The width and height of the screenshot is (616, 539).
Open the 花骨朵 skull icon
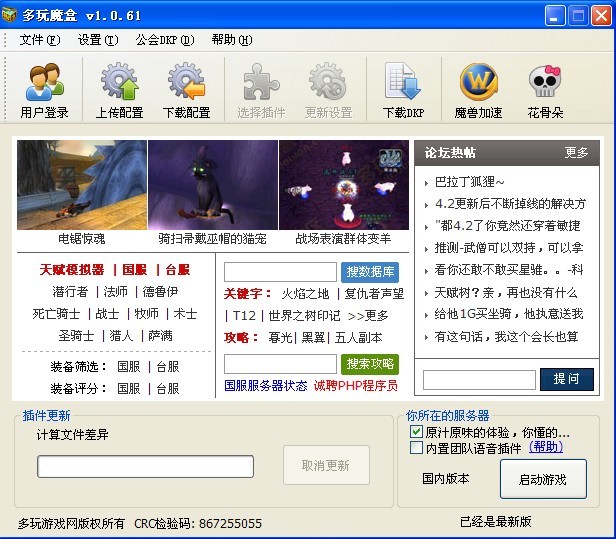click(x=545, y=81)
